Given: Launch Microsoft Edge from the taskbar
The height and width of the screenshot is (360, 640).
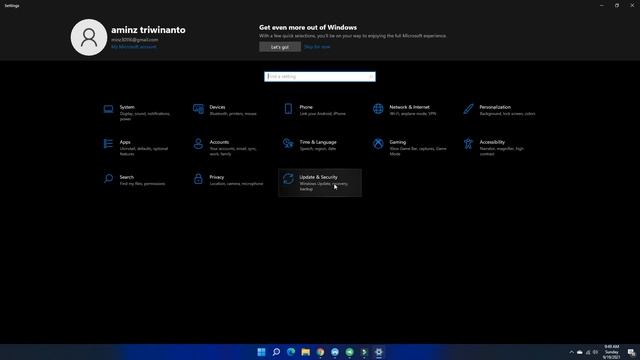Looking at the screenshot, I should click(x=291, y=352).
